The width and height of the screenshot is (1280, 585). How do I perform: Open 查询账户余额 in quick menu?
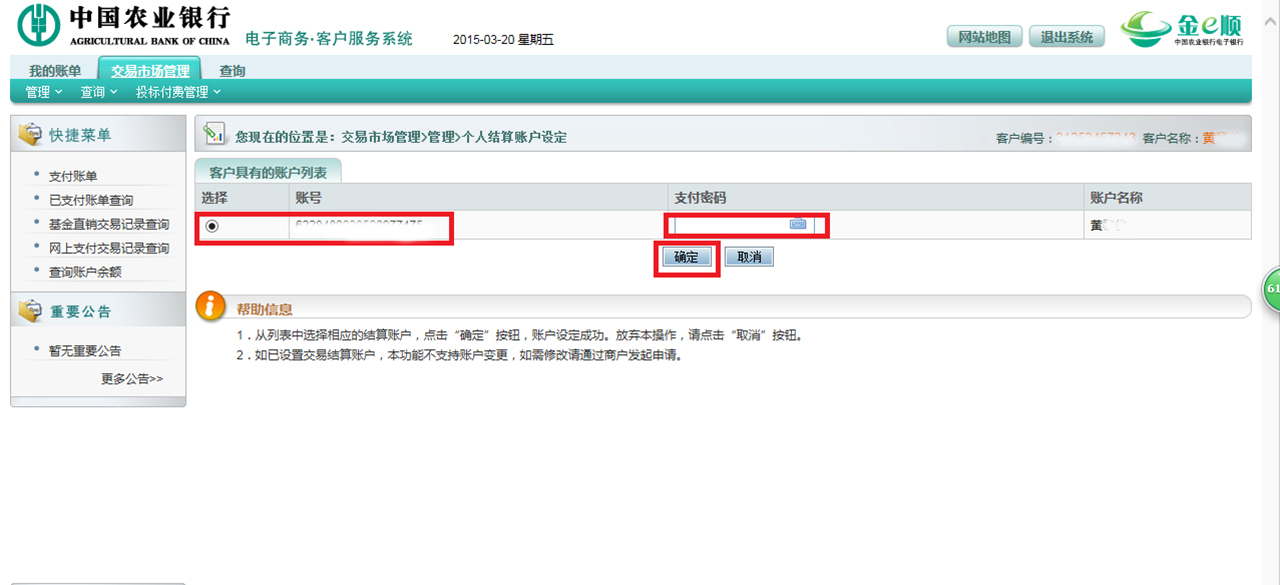coord(85,272)
